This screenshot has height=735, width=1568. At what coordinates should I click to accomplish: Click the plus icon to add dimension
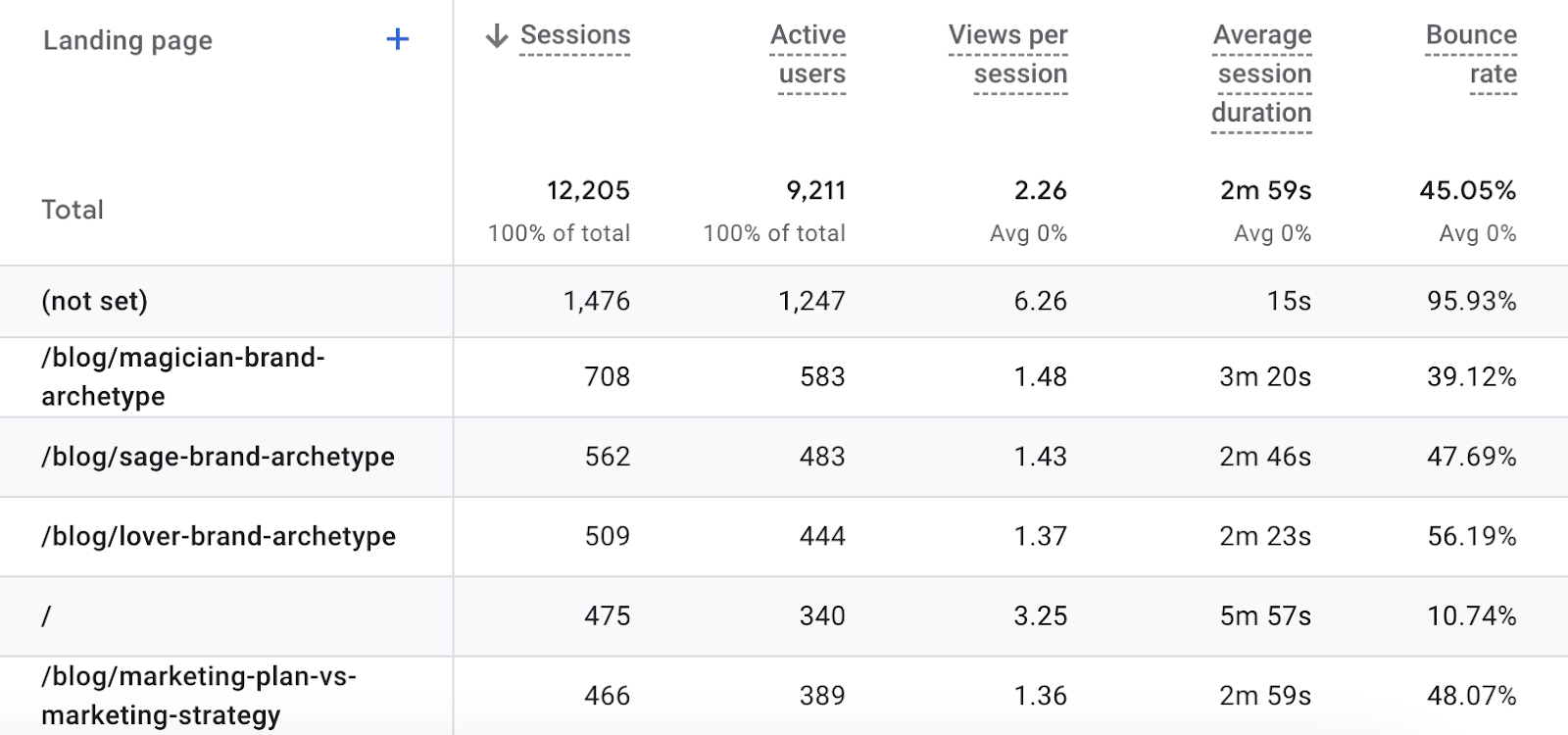(x=397, y=40)
